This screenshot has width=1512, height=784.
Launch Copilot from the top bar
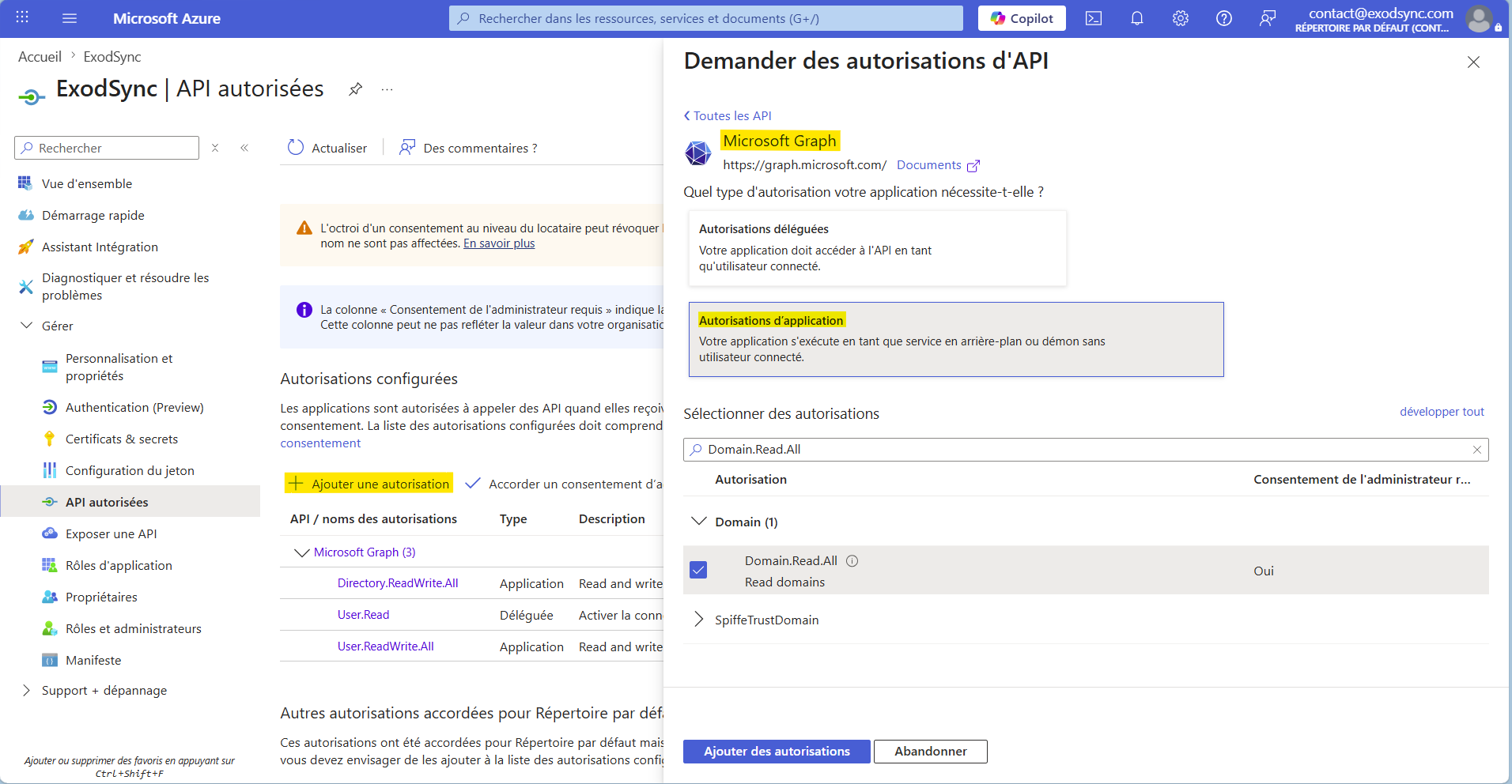[x=1022, y=18]
